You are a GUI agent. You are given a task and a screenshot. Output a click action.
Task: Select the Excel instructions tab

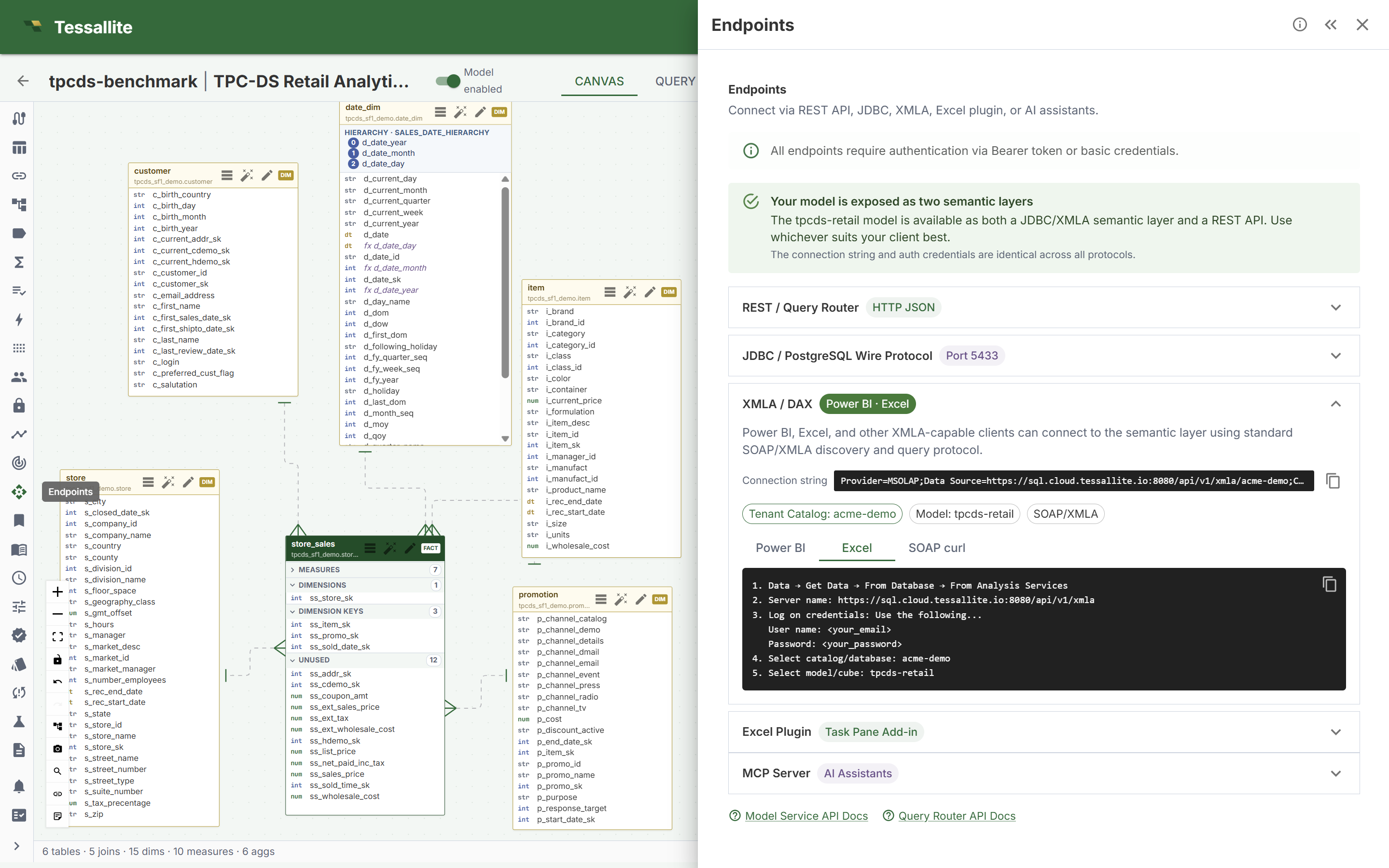[857, 548]
